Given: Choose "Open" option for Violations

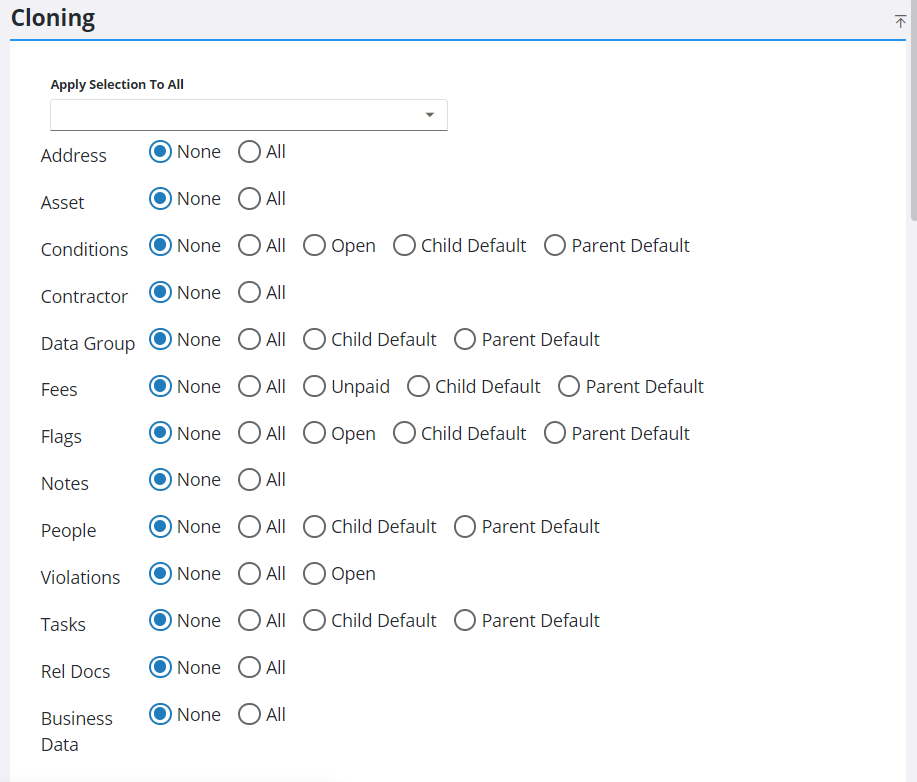Looking at the screenshot, I should click(314, 574).
